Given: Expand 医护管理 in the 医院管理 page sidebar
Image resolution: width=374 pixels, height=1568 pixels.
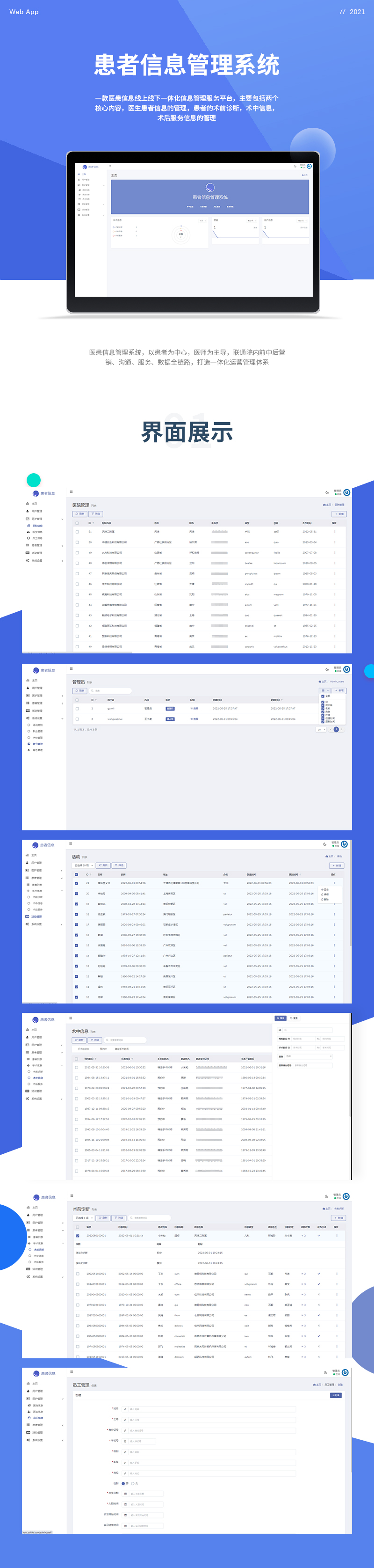Looking at the screenshot, I should click(44, 519).
